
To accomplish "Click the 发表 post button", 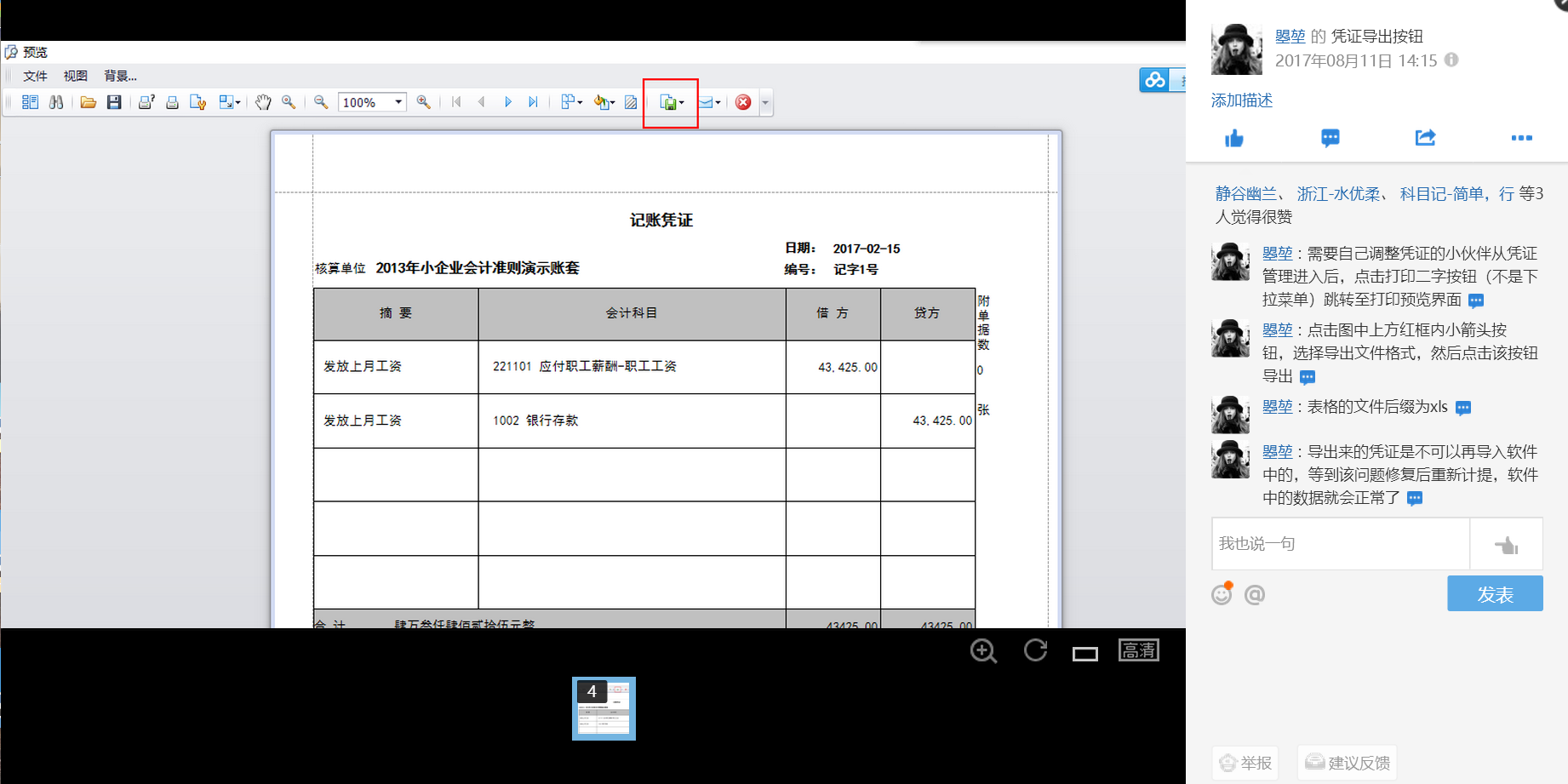I will 1495,593.
